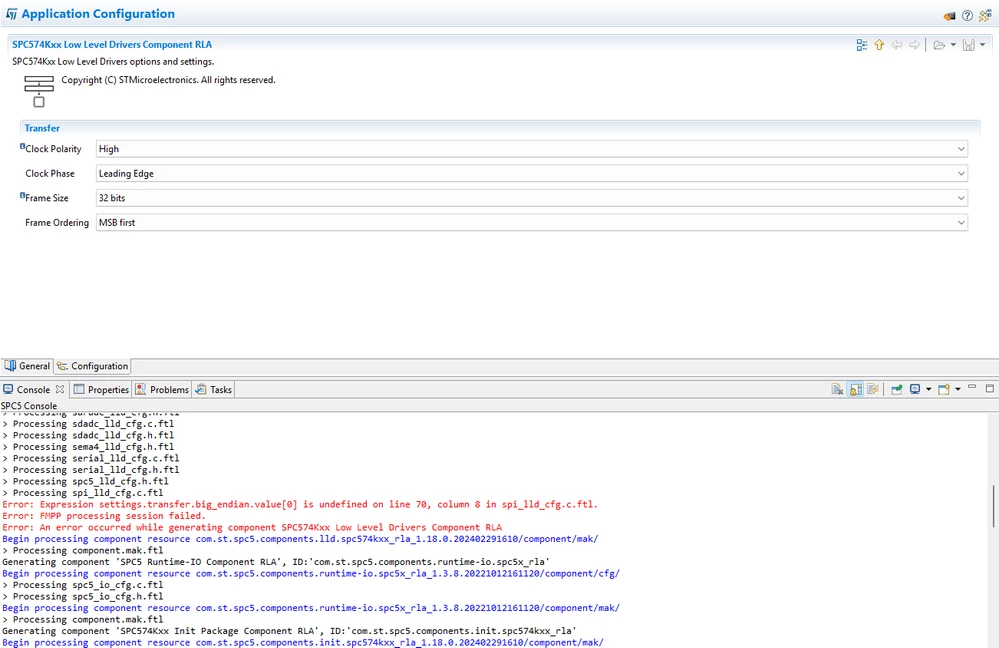Image resolution: width=999 pixels, height=648 pixels.
Task: Click 'SPC574Kxx Low Level Drivers Component RLA' title
Action: [112, 45]
